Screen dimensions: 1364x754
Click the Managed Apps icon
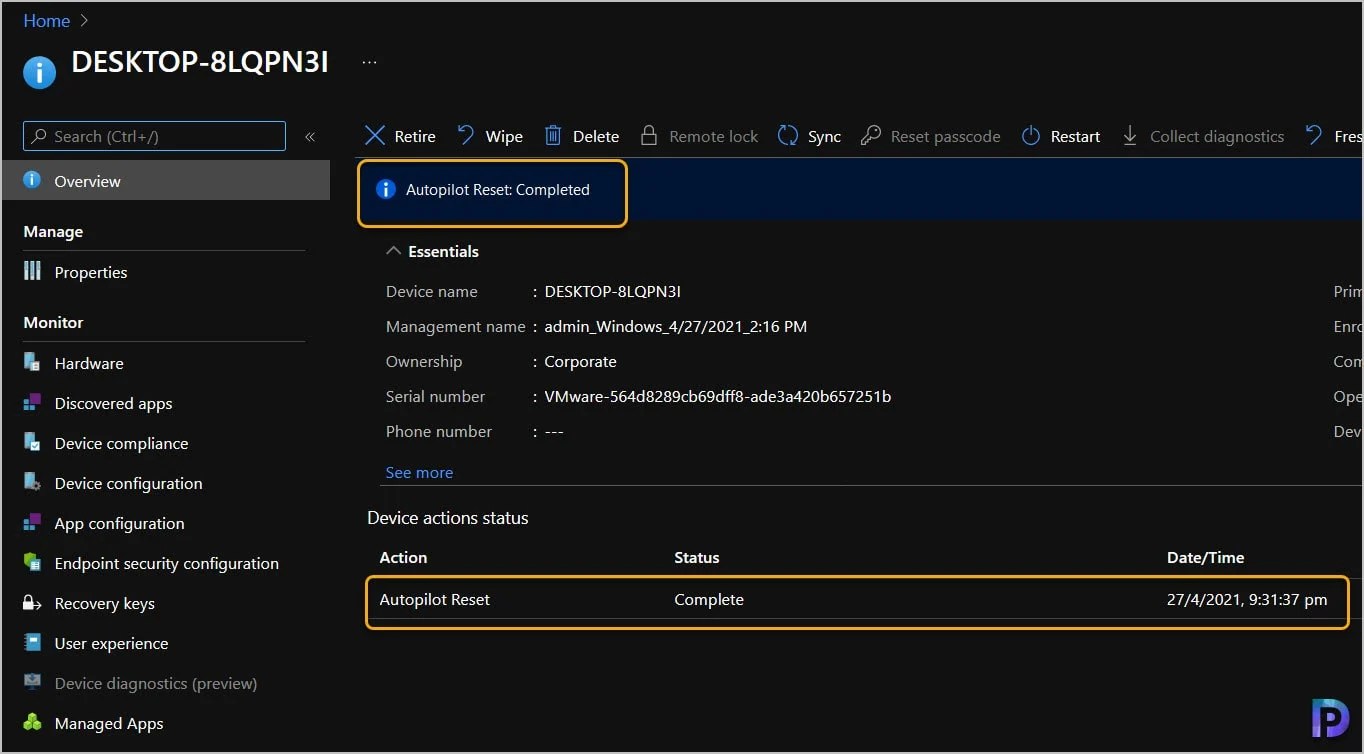click(33, 723)
